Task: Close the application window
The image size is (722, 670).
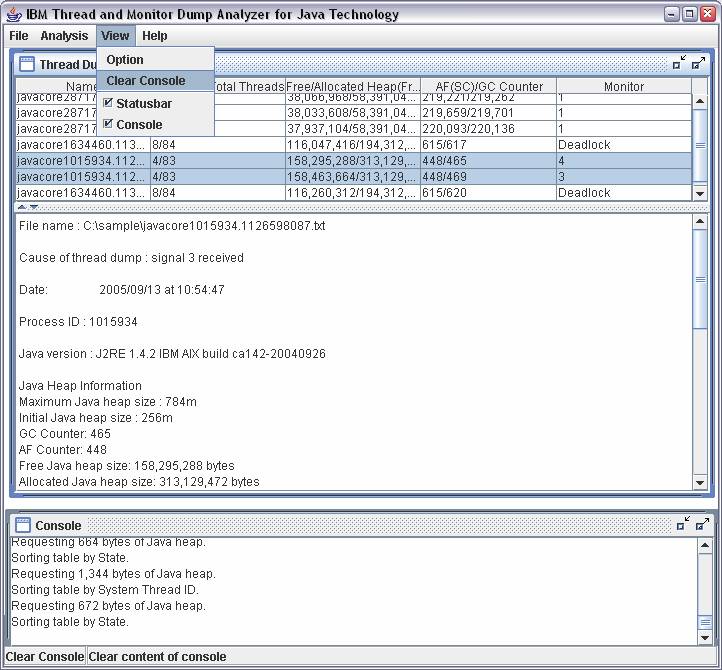Action: point(708,14)
